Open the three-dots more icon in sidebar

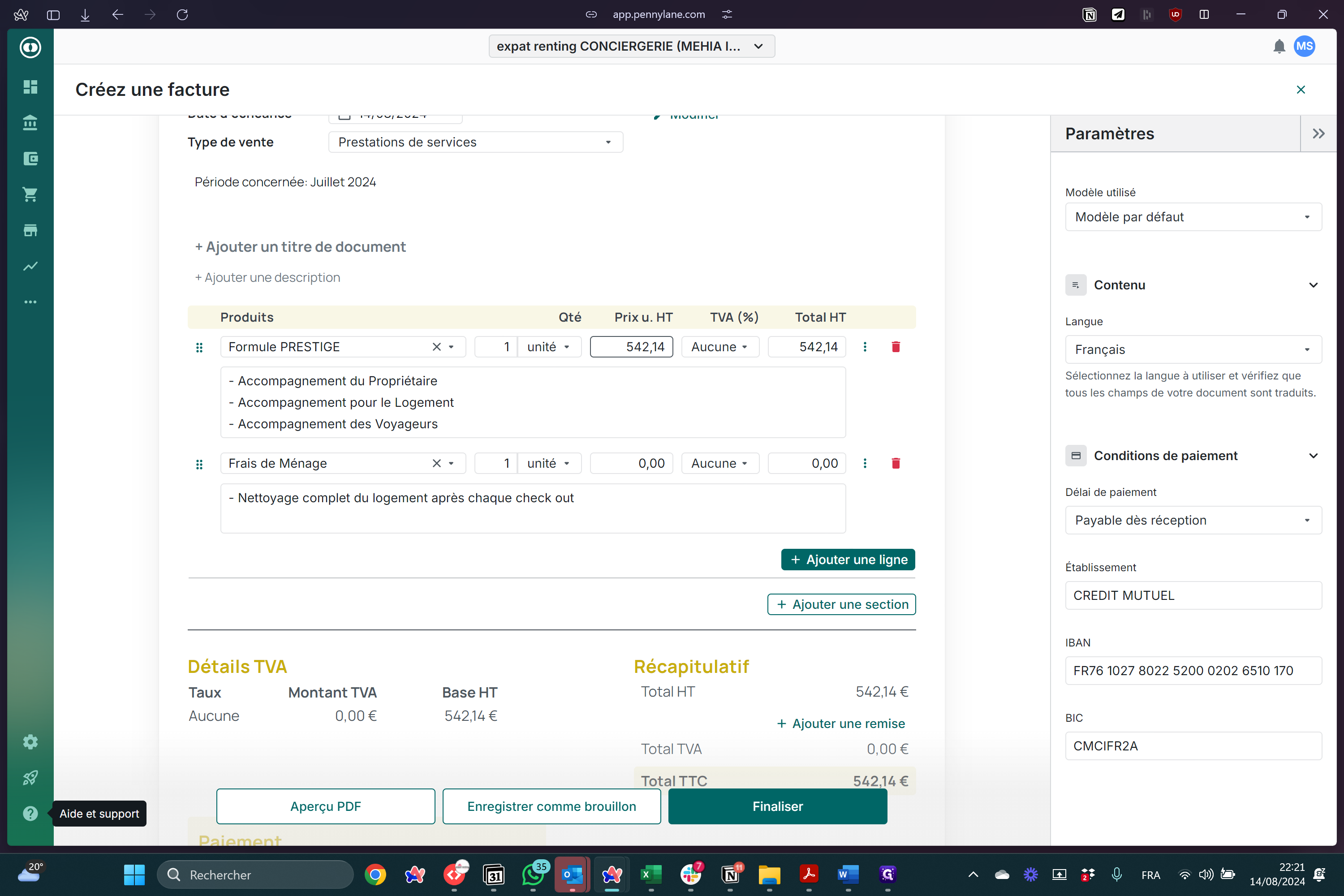30,302
